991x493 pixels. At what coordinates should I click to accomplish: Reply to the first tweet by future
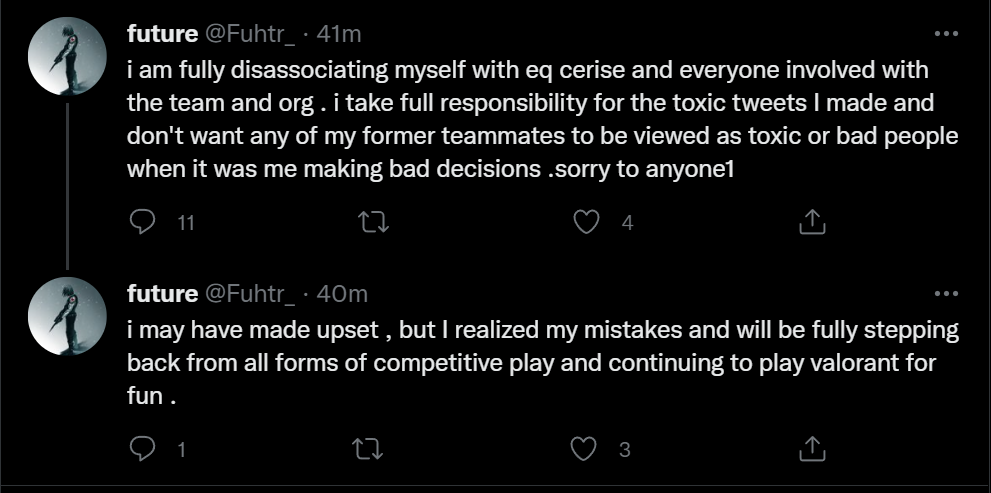pos(143,223)
